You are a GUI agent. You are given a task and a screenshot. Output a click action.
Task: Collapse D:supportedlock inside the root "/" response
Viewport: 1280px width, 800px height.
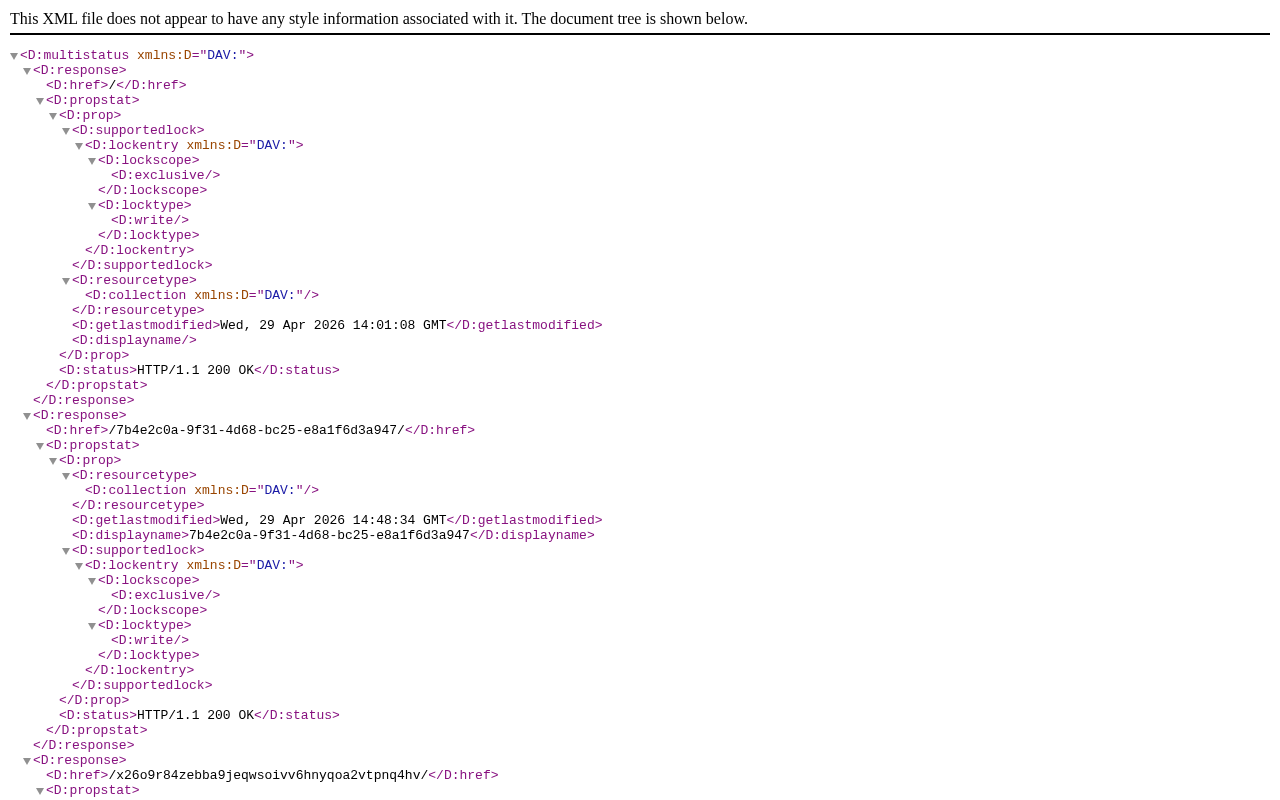[x=66, y=132]
